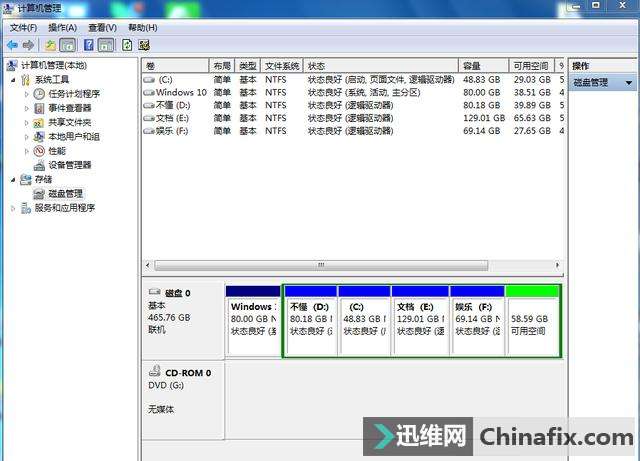Select the 不懂 (D:) row in volume list
This screenshot has height=461, width=640.
coord(353,105)
